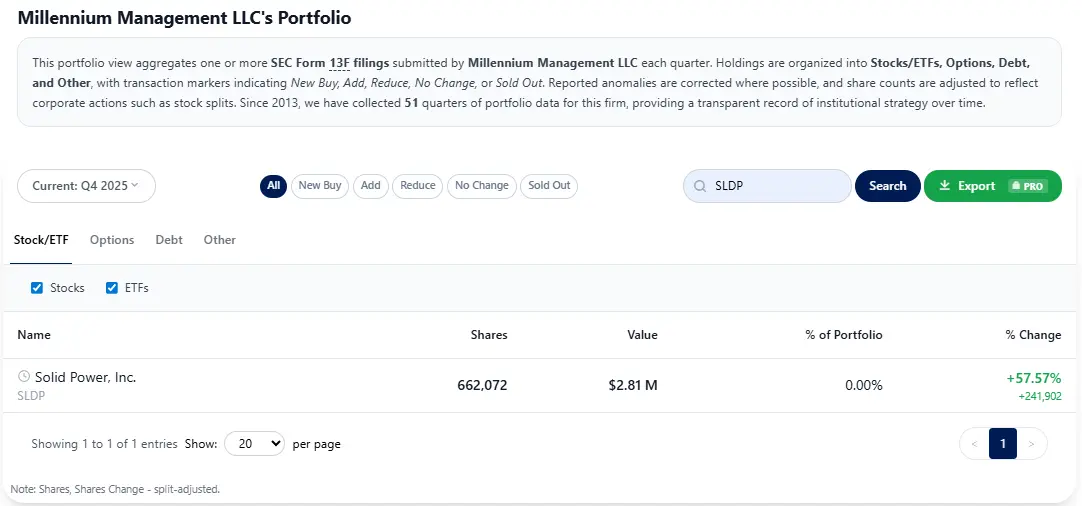Click the PRO badge on Export
Image resolution: width=1082 pixels, height=506 pixels.
click(1027, 186)
